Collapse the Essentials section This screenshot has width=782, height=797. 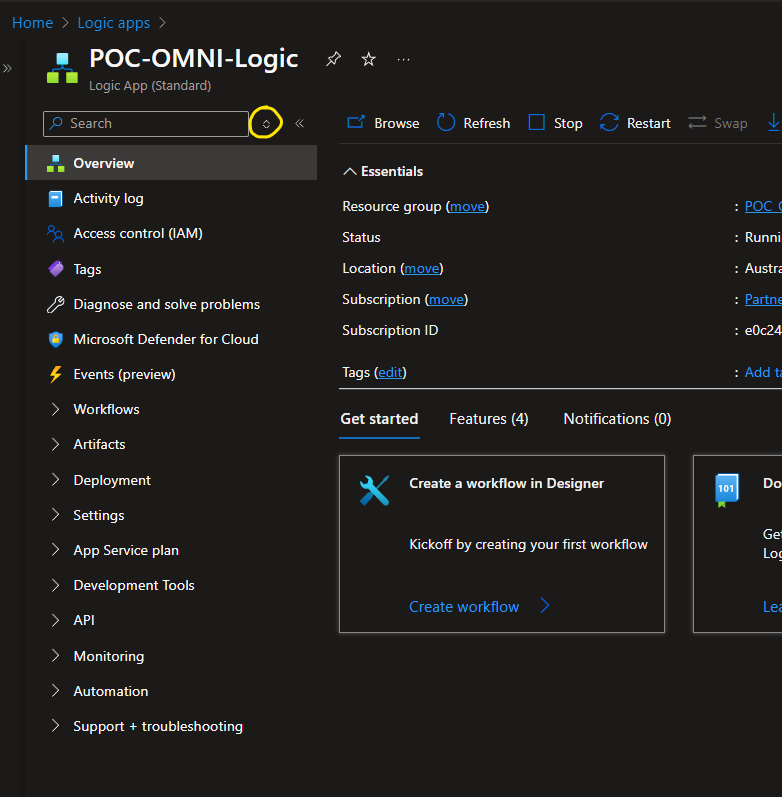tap(350, 172)
